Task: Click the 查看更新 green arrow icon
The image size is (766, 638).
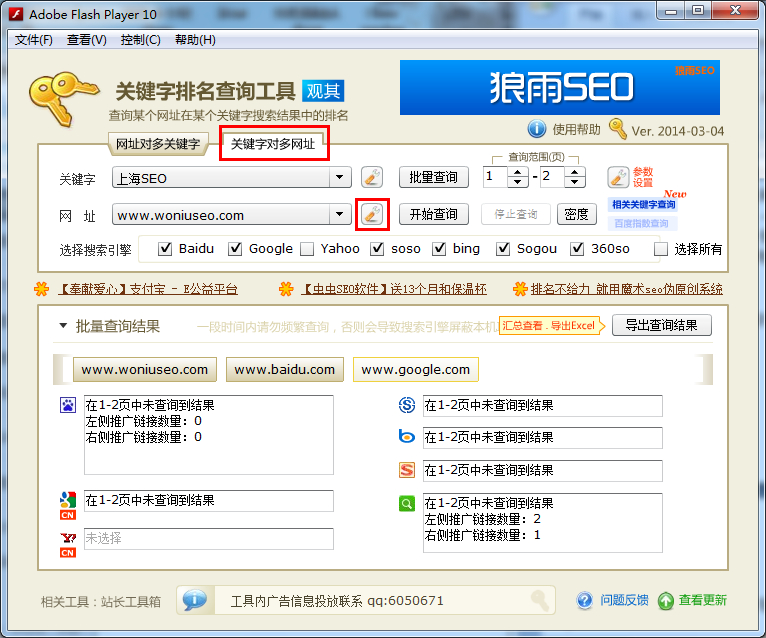Action: pos(666,600)
